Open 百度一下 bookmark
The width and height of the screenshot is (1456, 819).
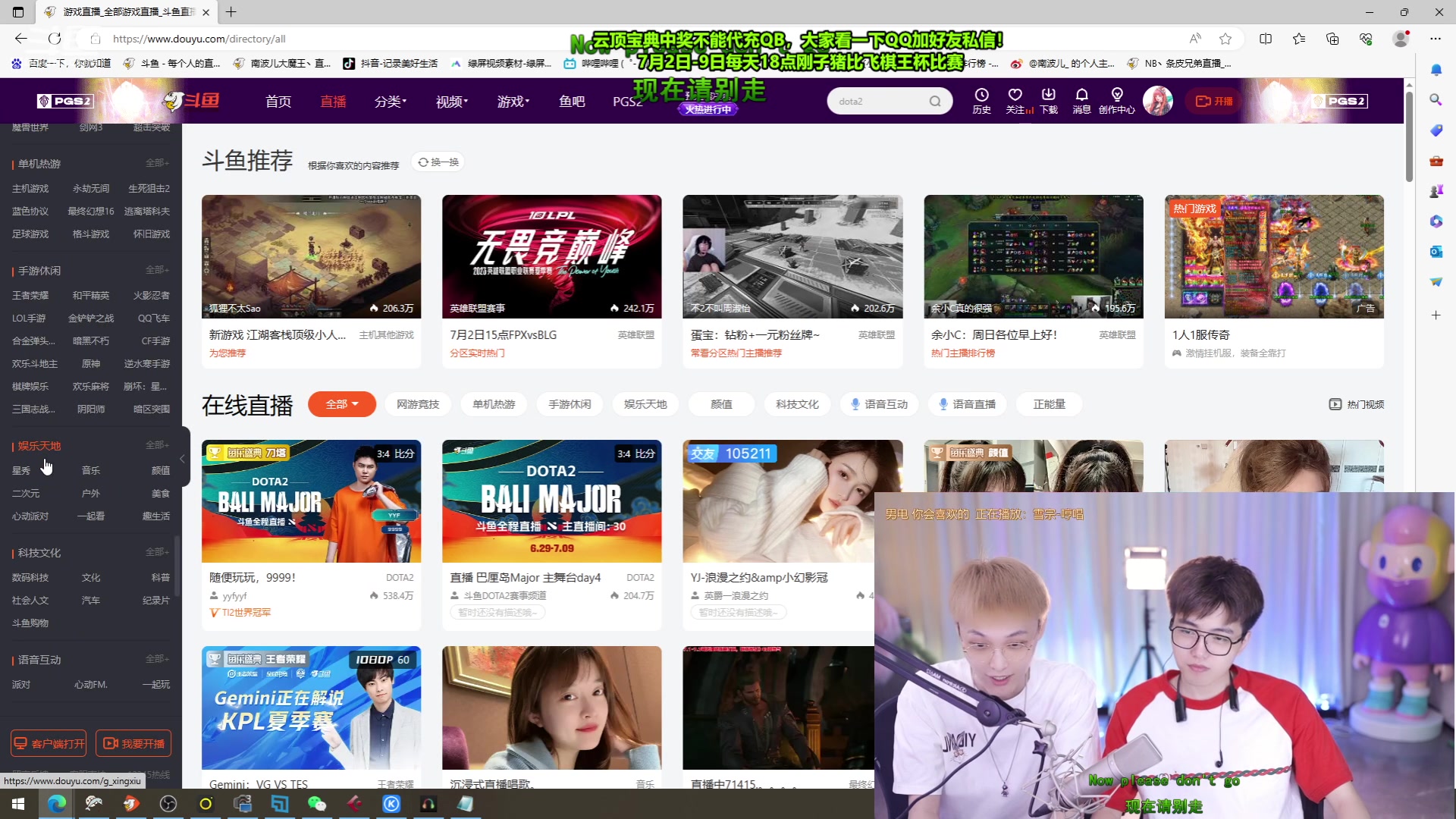61,64
